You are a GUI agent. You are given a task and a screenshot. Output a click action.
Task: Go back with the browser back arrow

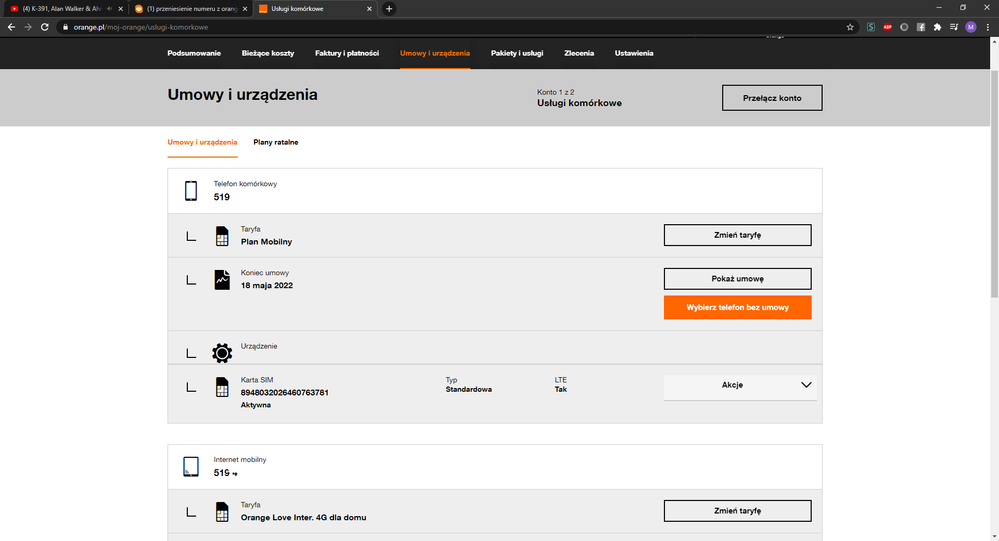point(11,27)
